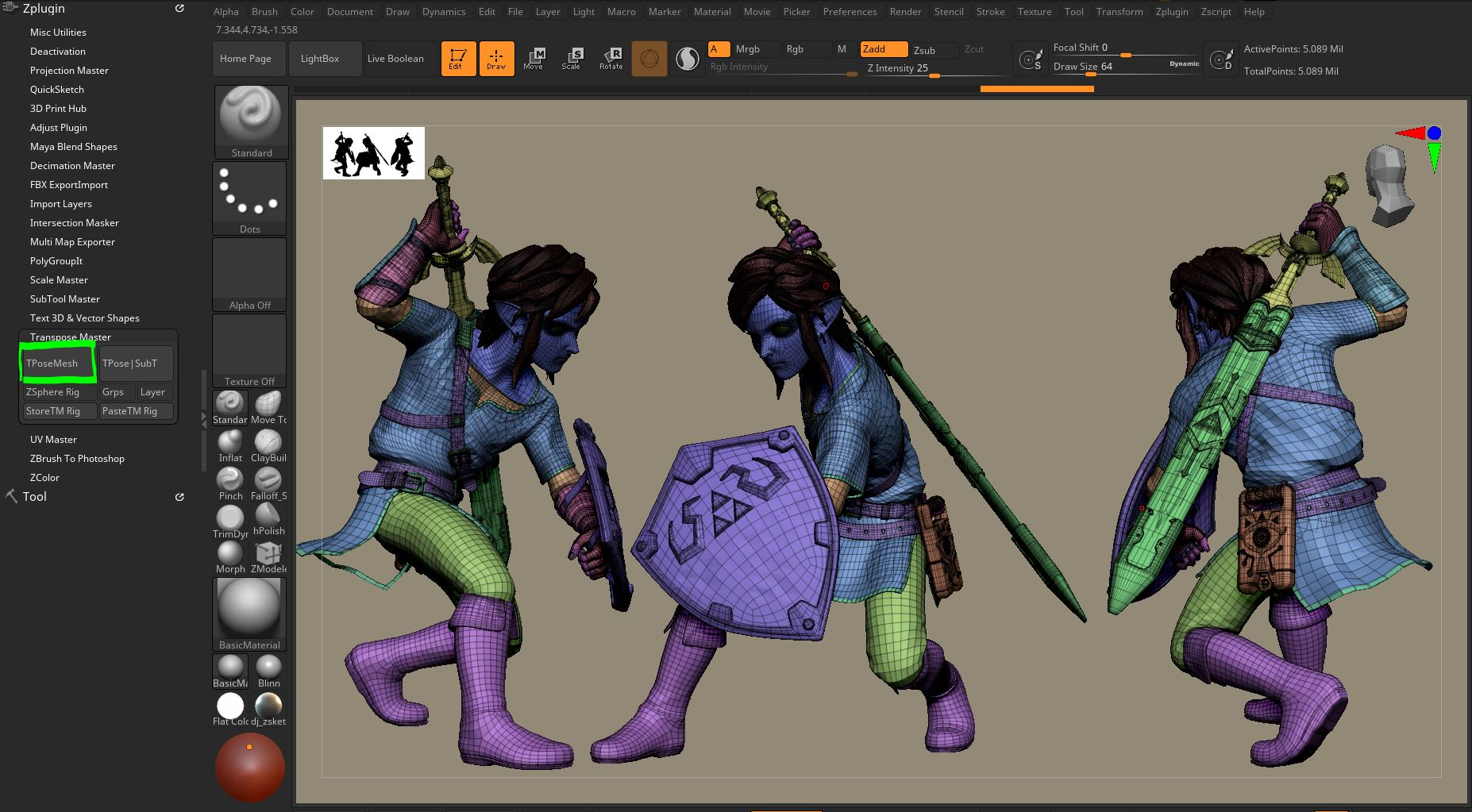Open the Texture Off selector
1472x812 pixels.
pyautogui.click(x=249, y=350)
